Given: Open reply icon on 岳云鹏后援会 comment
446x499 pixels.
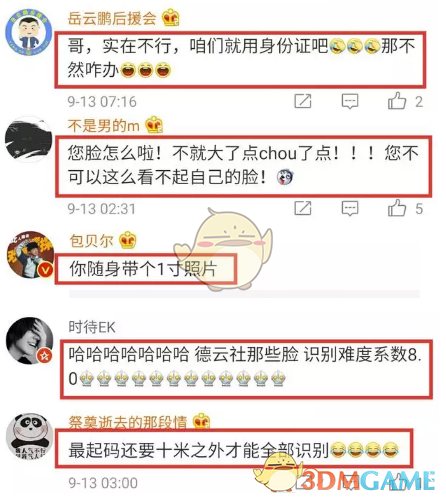Looking at the screenshot, I should 350,101.
